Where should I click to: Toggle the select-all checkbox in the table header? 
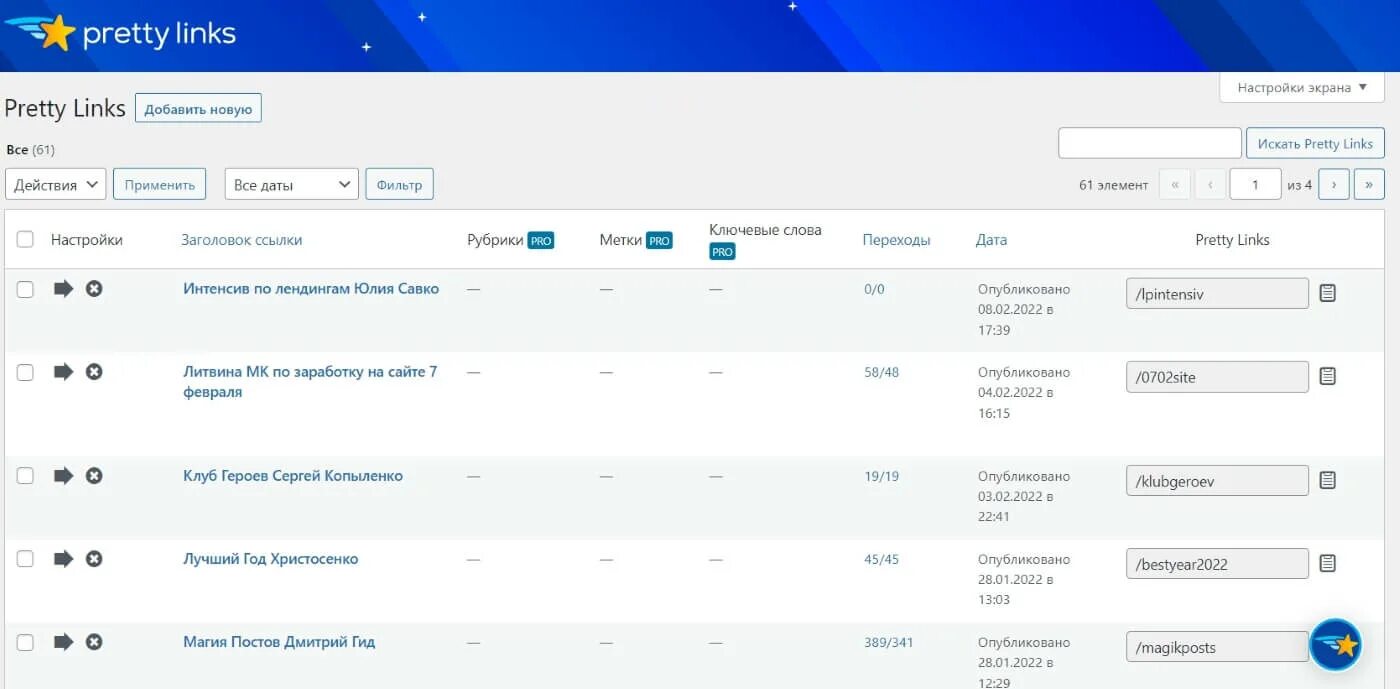click(25, 239)
